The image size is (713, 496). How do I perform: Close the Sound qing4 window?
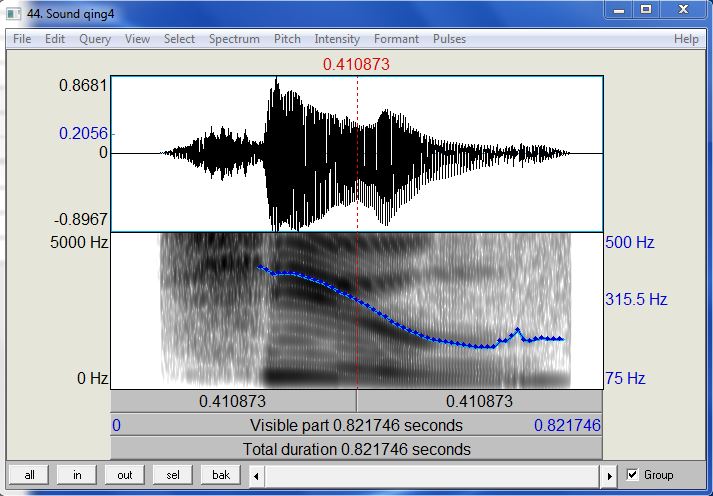coord(683,9)
